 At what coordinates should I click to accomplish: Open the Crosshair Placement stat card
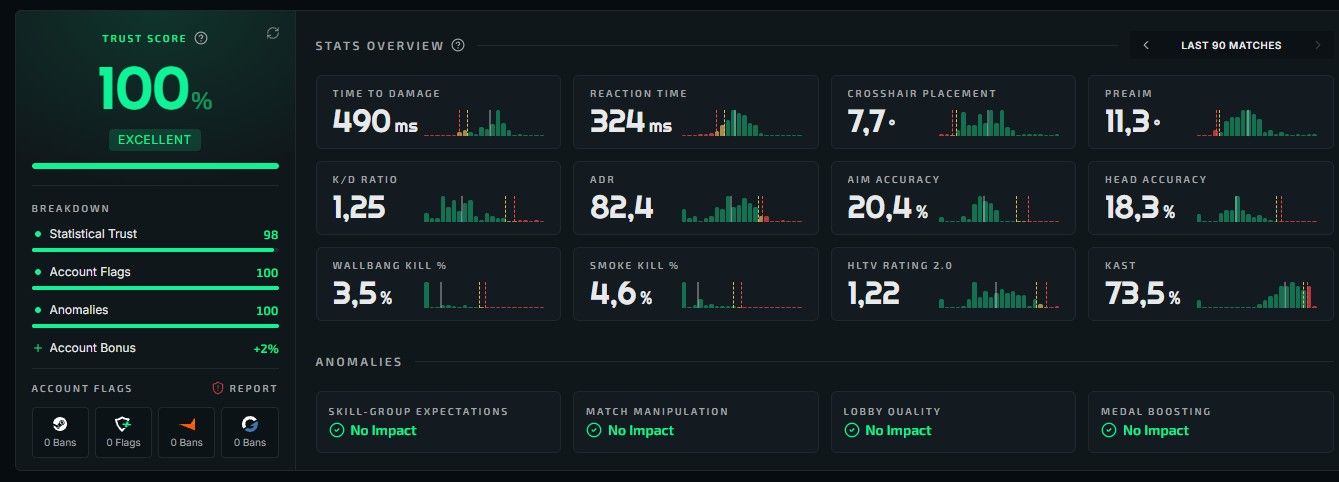pyautogui.click(x=953, y=112)
